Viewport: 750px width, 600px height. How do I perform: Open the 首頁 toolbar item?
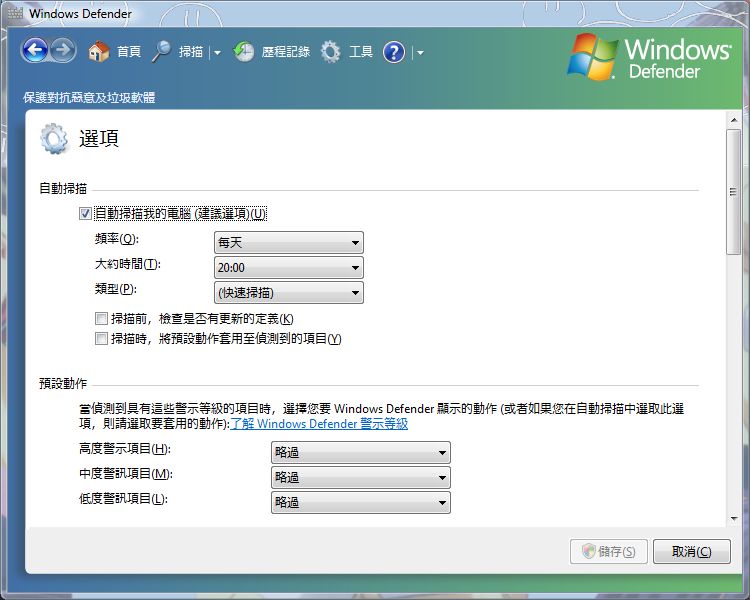(129, 52)
